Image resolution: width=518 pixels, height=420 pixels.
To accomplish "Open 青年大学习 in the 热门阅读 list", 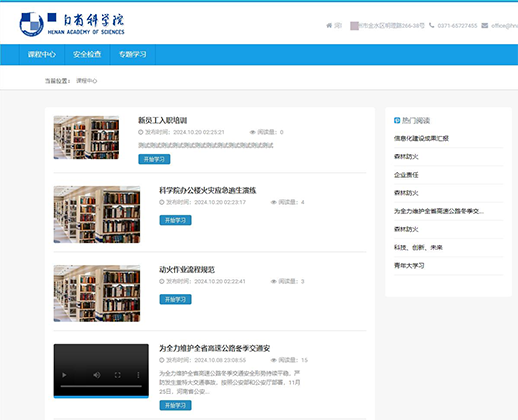I will tap(409, 266).
